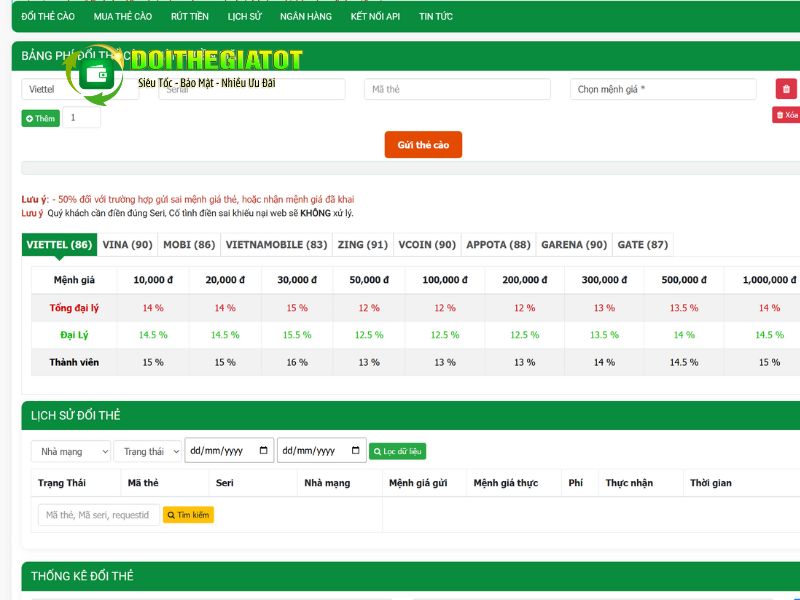The height and width of the screenshot is (600, 800).
Task: Click the quantity field showing 1
Action: tap(82, 118)
